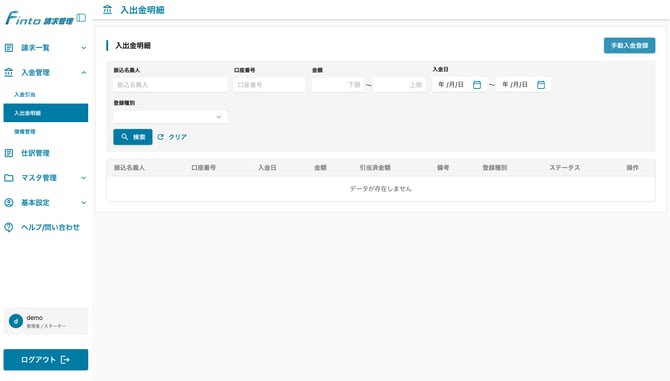Viewport: 670px width, 381px height.
Task: Click the 引当済金額 column header
Action: coord(375,167)
